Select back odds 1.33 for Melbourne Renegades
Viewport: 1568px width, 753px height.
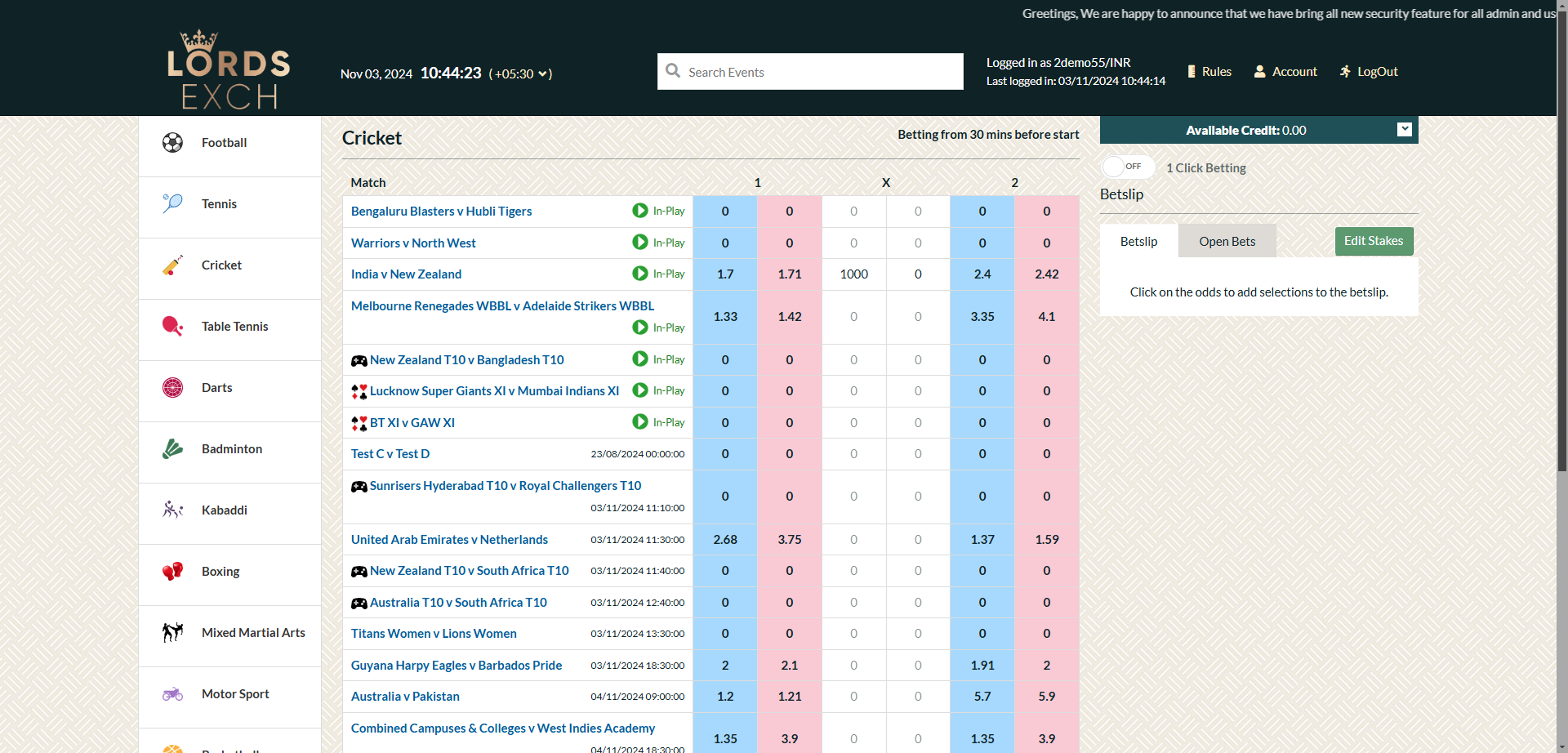(725, 317)
